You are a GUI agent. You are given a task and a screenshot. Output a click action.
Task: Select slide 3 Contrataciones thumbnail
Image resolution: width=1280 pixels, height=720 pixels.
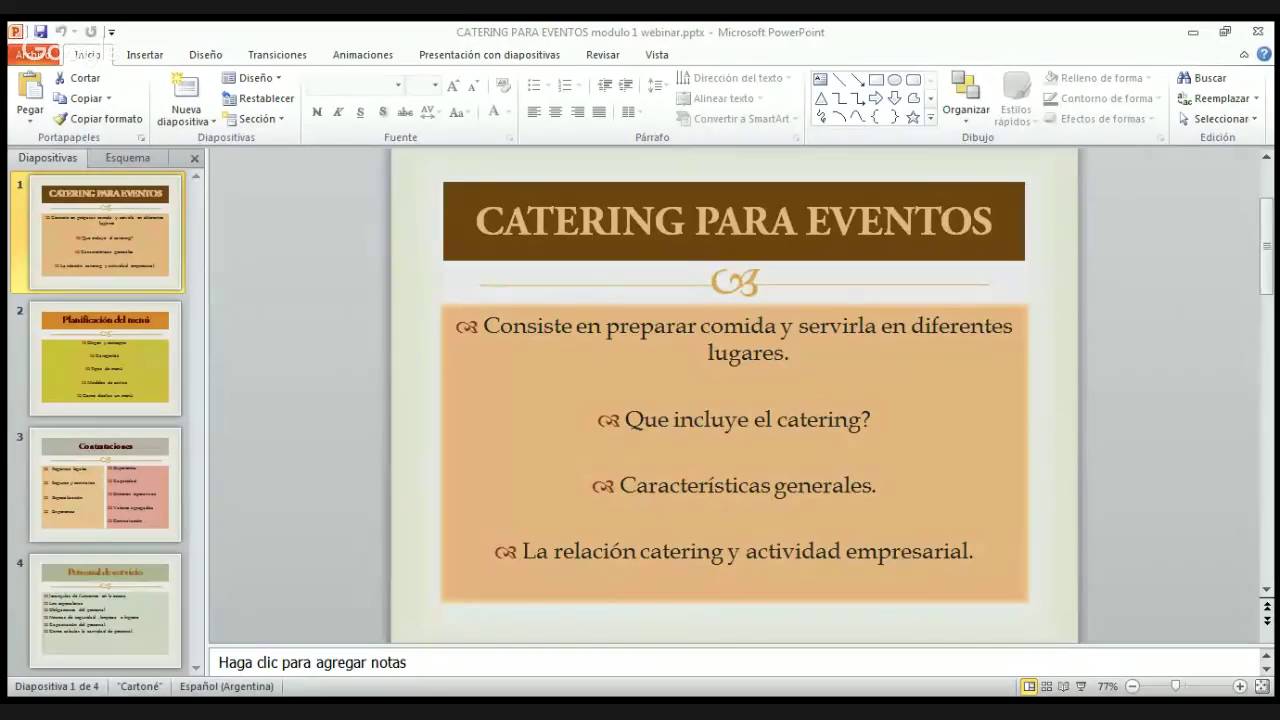tap(105, 484)
